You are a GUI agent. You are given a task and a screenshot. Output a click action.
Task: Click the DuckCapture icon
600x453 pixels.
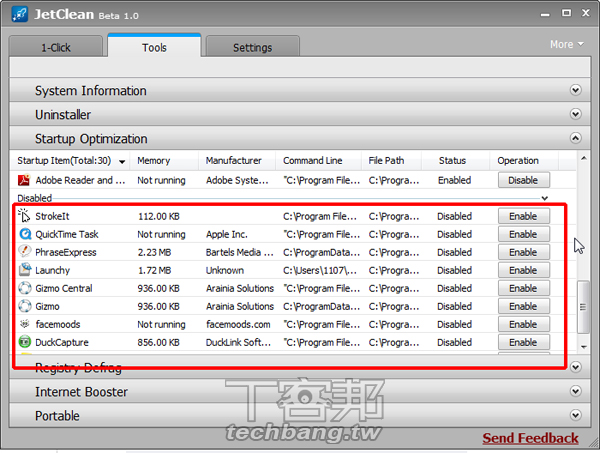[x=25, y=342]
